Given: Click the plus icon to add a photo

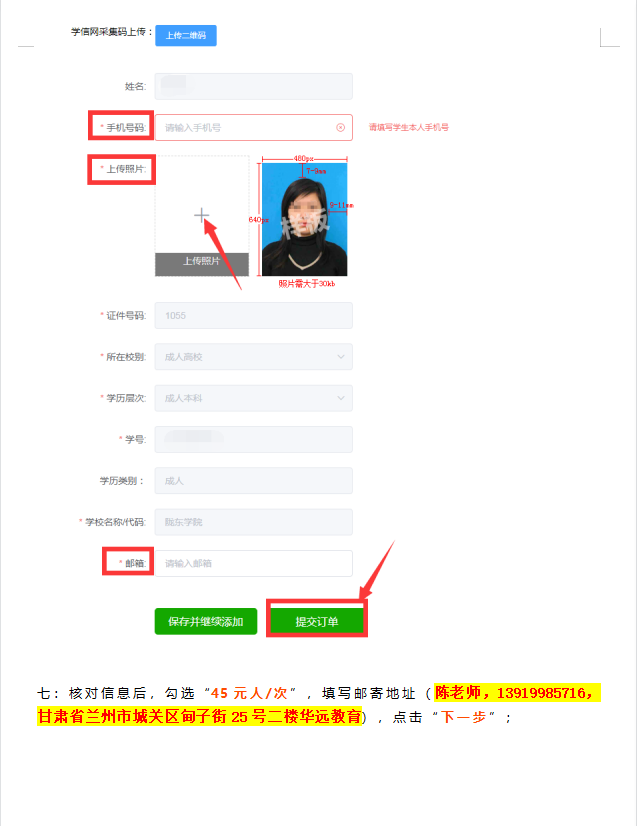Looking at the screenshot, I should (x=201, y=215).
